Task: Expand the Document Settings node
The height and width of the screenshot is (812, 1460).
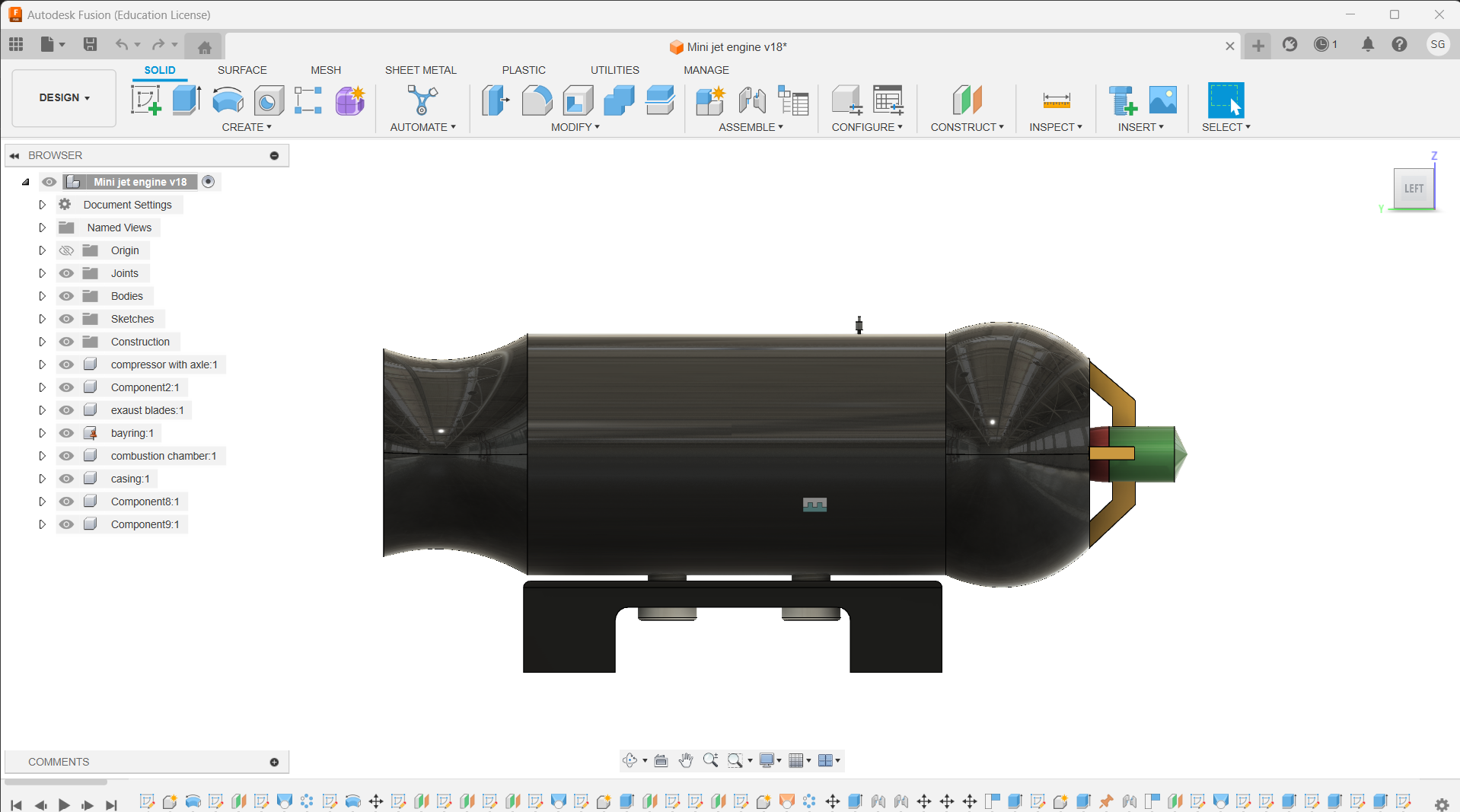Action: (42, 205)
